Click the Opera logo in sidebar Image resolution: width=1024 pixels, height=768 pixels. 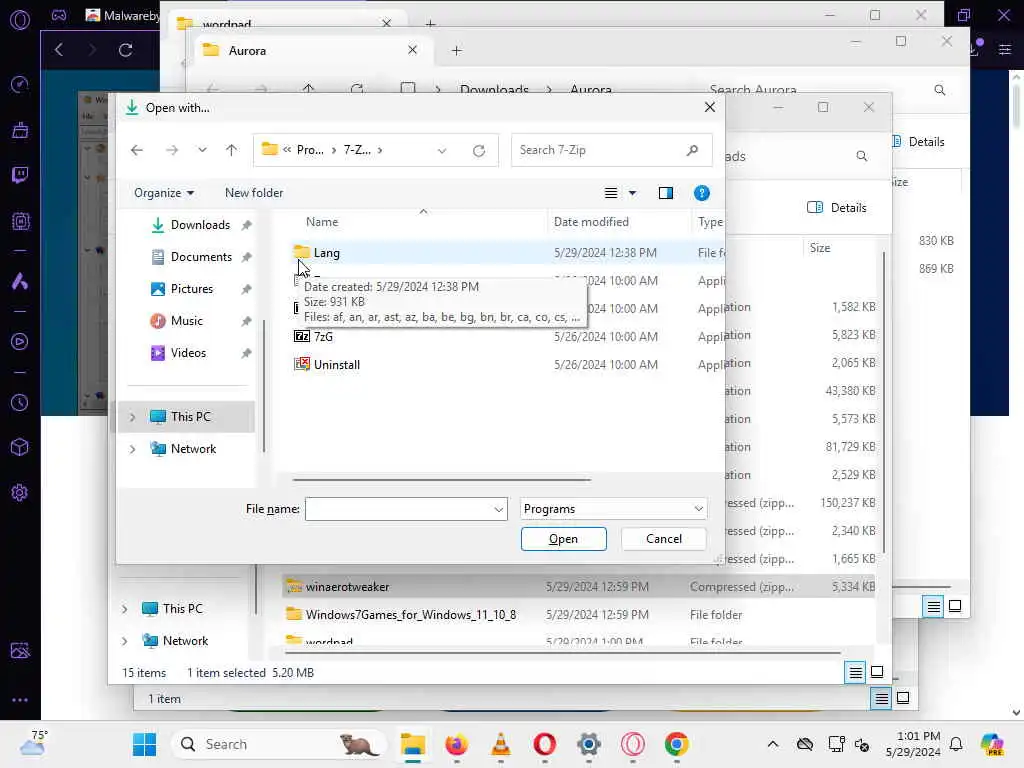pos(20,20)
